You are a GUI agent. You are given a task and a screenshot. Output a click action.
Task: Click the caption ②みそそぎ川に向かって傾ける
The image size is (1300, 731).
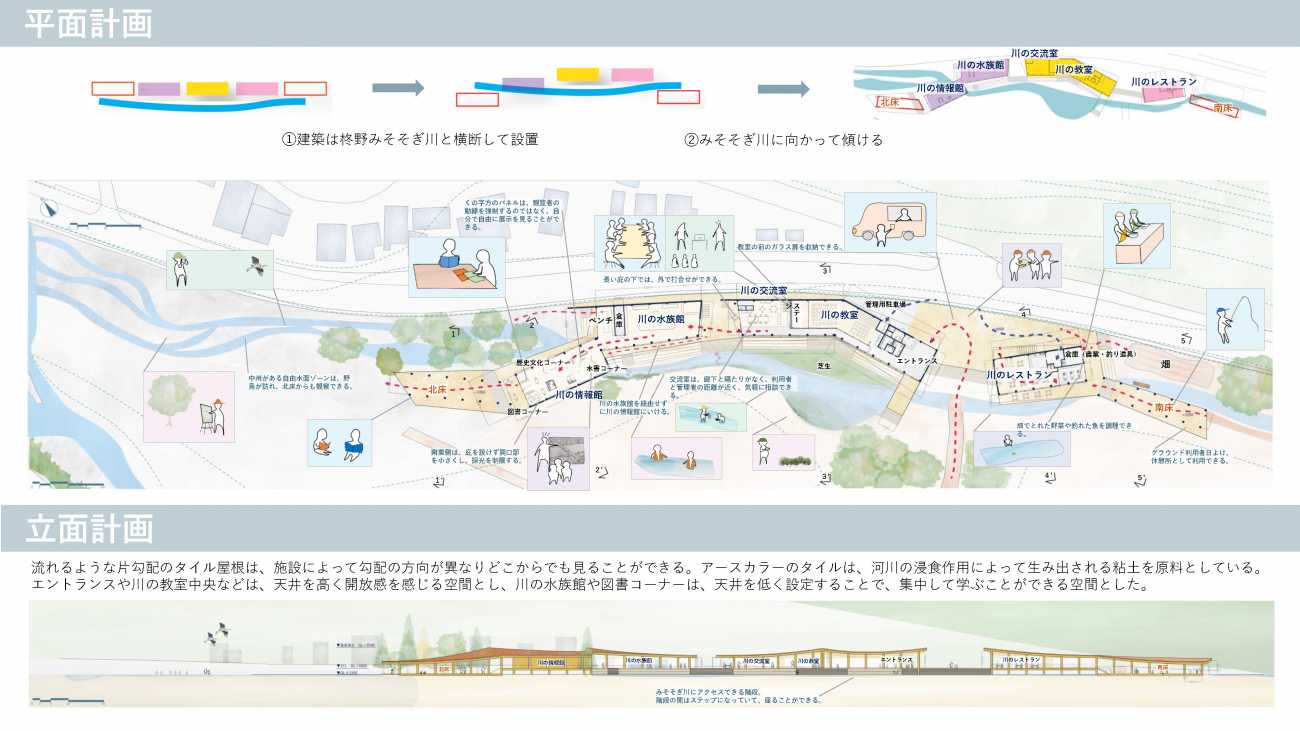(783, 140)
